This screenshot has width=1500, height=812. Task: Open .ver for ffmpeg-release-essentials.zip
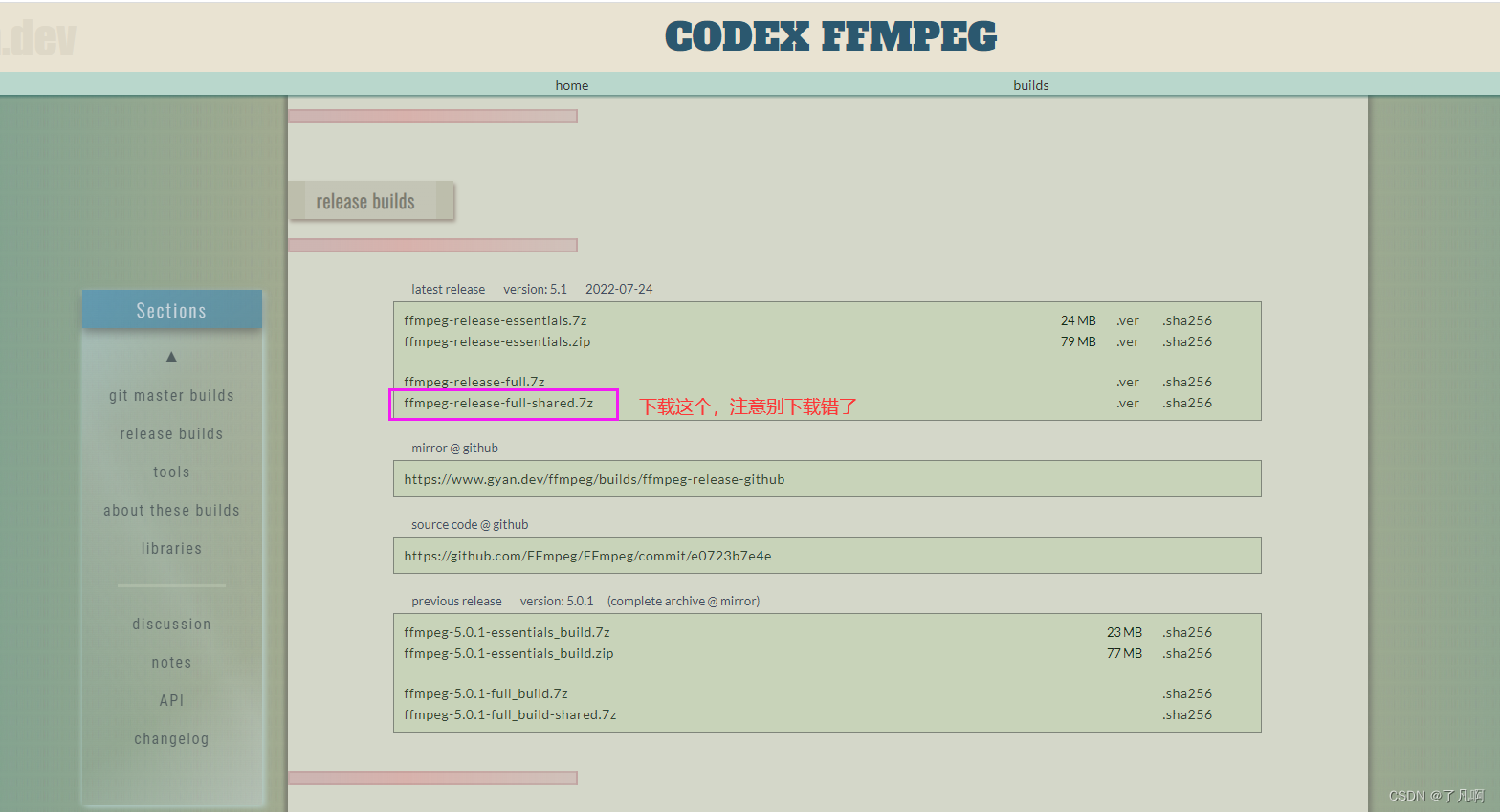pos(1128,341)
